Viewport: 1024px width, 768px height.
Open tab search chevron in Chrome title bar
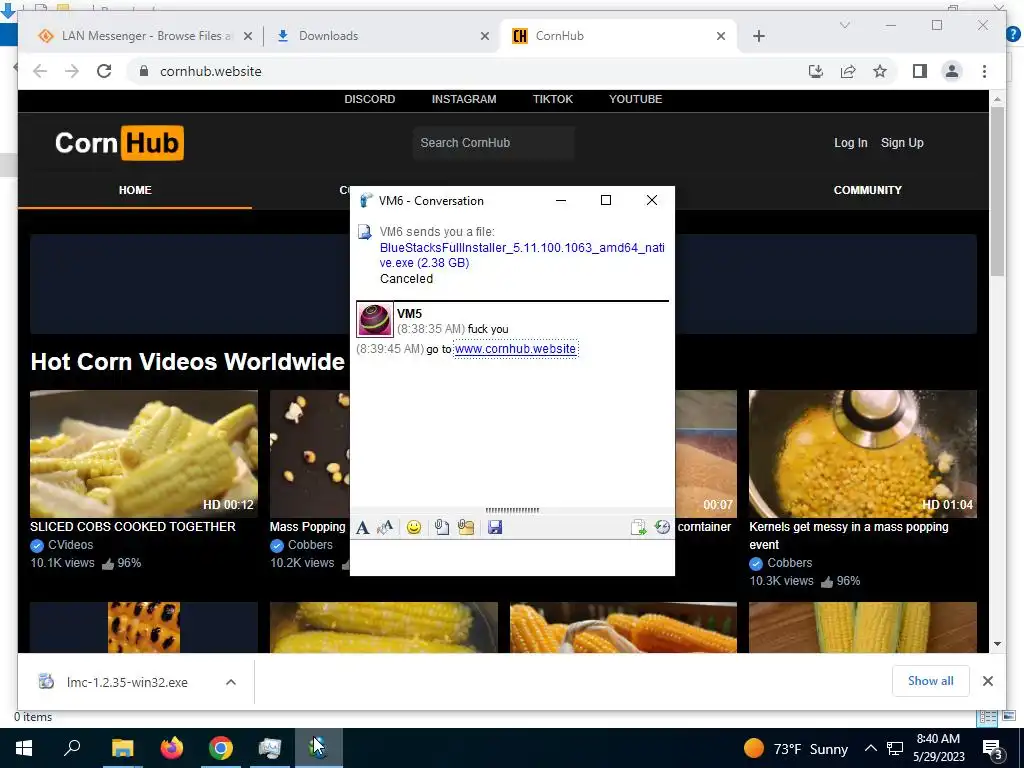click(844, 25)
